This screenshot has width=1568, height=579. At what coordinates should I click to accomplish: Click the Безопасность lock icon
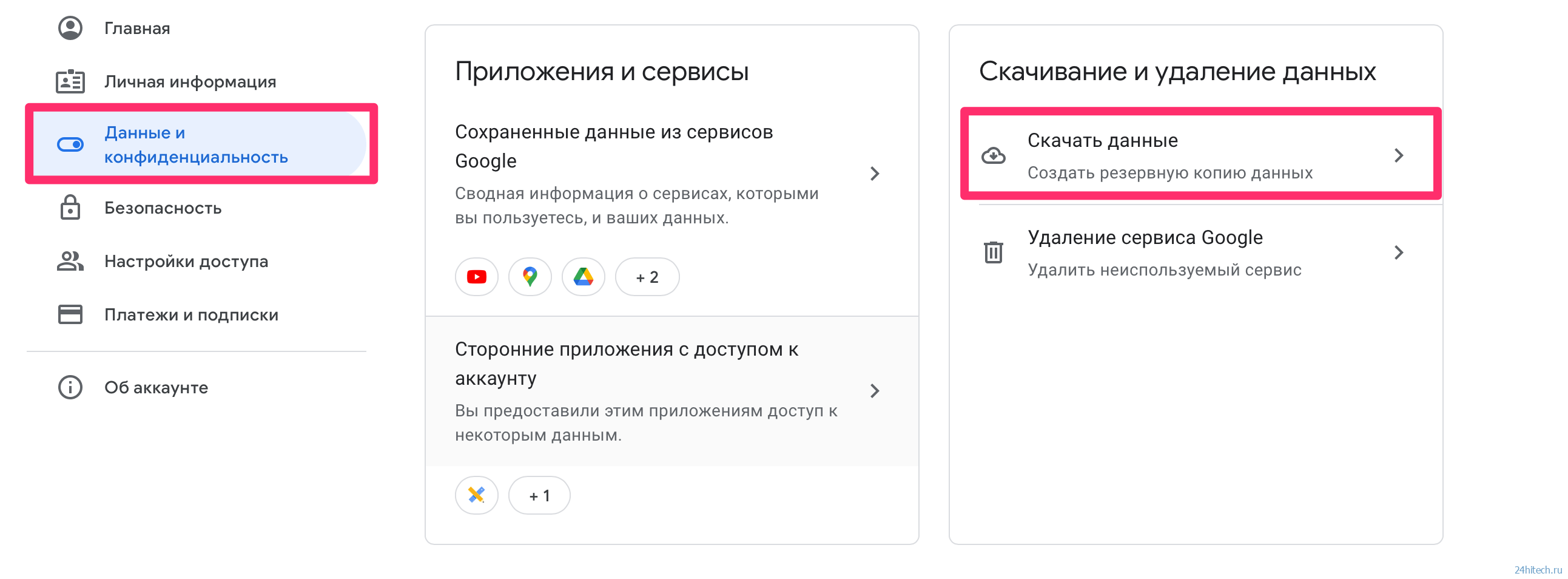[70, 208]
